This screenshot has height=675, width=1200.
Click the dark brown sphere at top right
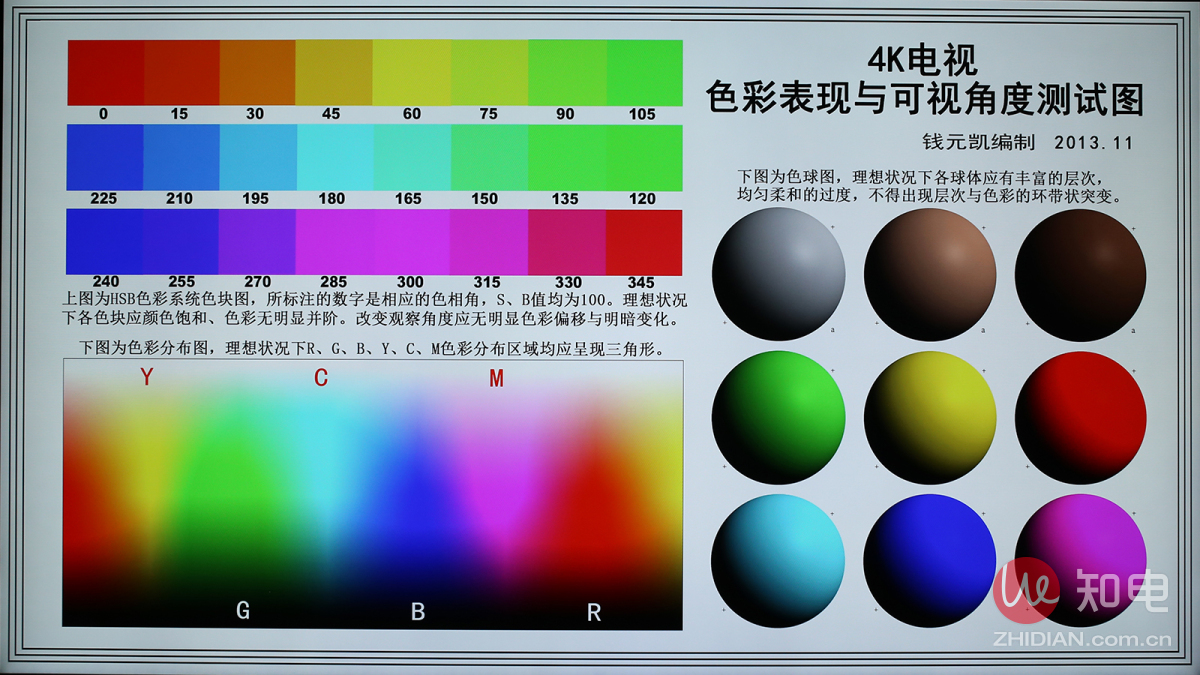click(1080, 273)
